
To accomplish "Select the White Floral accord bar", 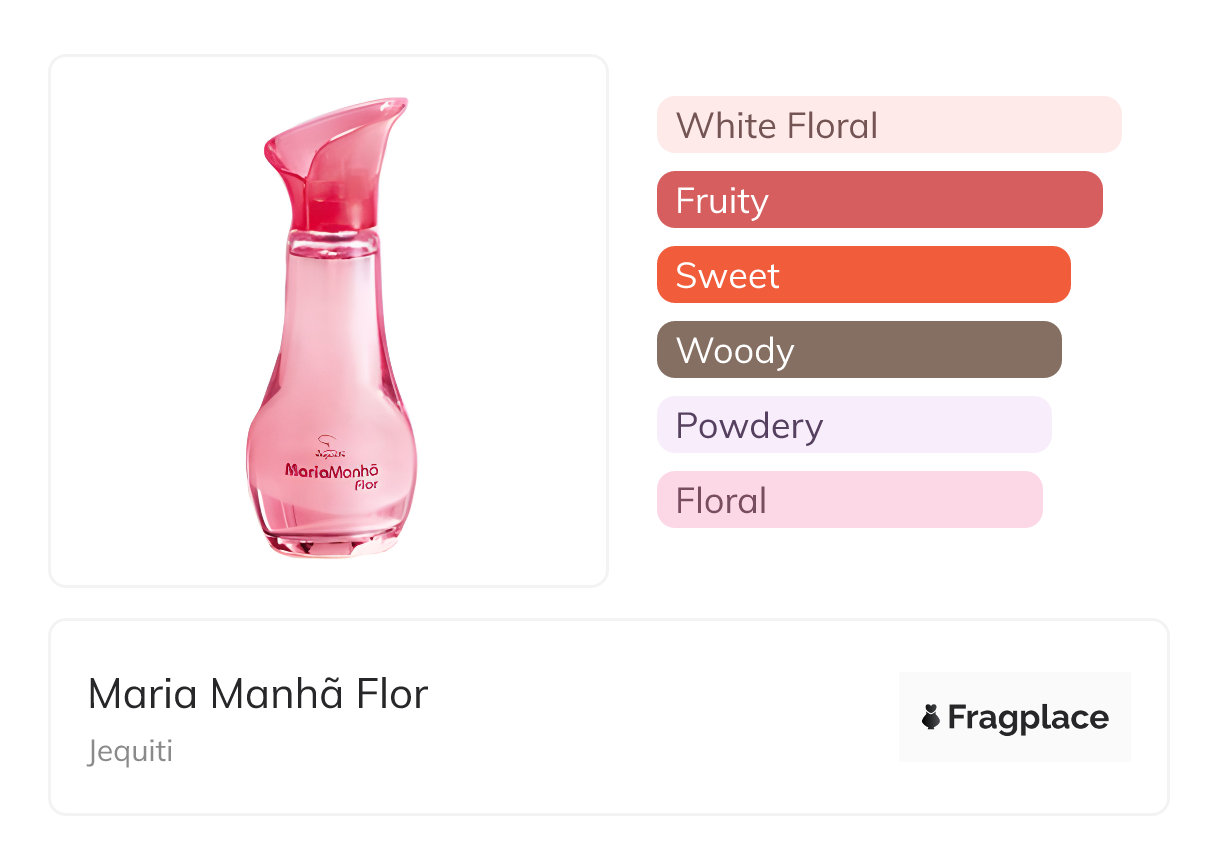I will 888,125.
